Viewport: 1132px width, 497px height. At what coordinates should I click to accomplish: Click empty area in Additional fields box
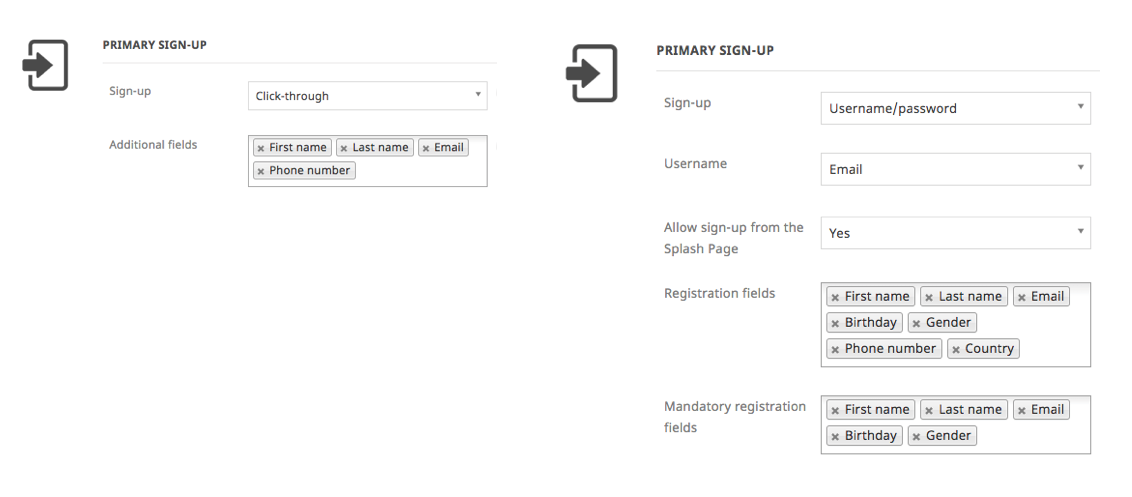(x=419, y=171)
